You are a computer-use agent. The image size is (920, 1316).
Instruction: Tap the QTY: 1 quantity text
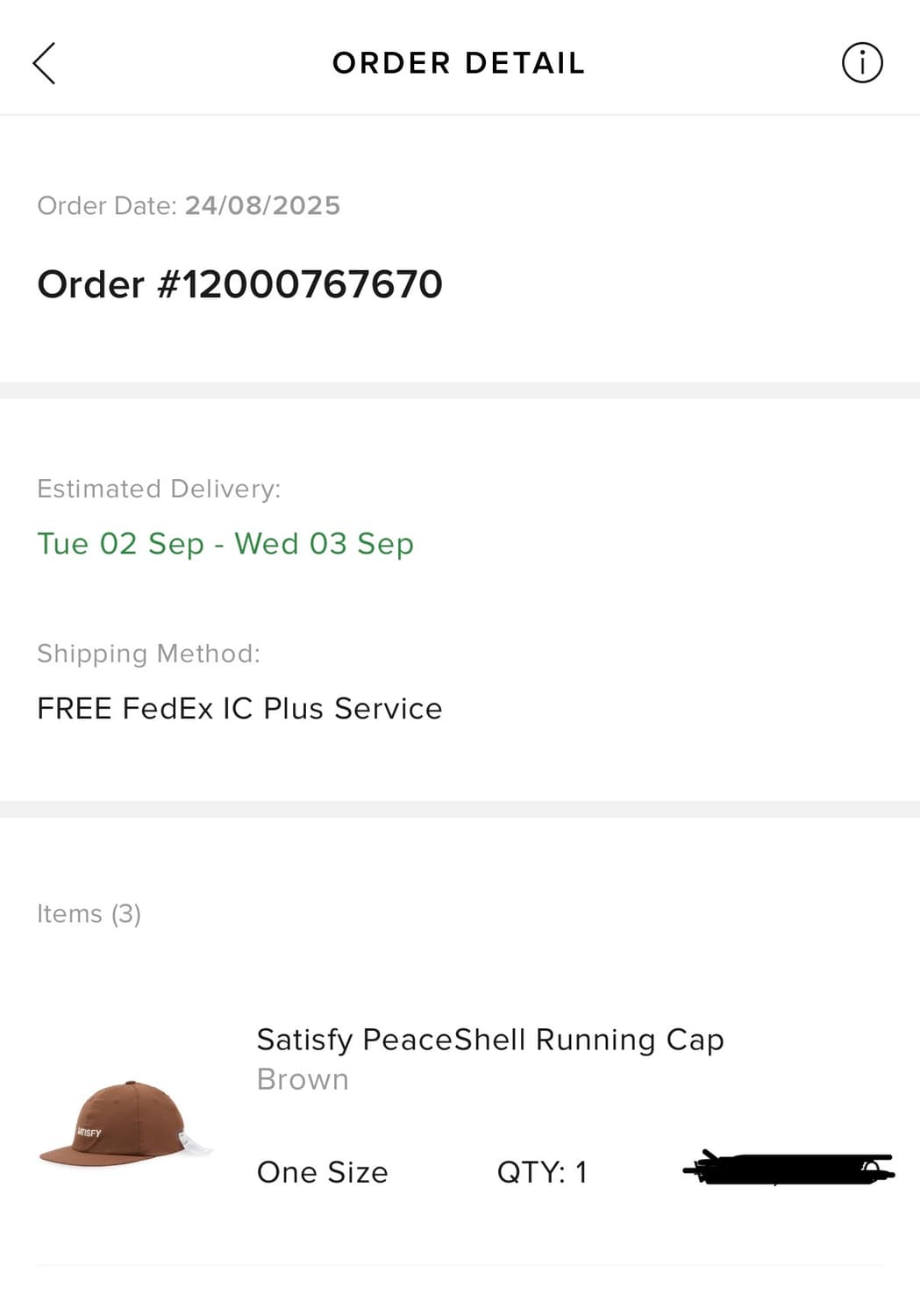[541, 1172]
